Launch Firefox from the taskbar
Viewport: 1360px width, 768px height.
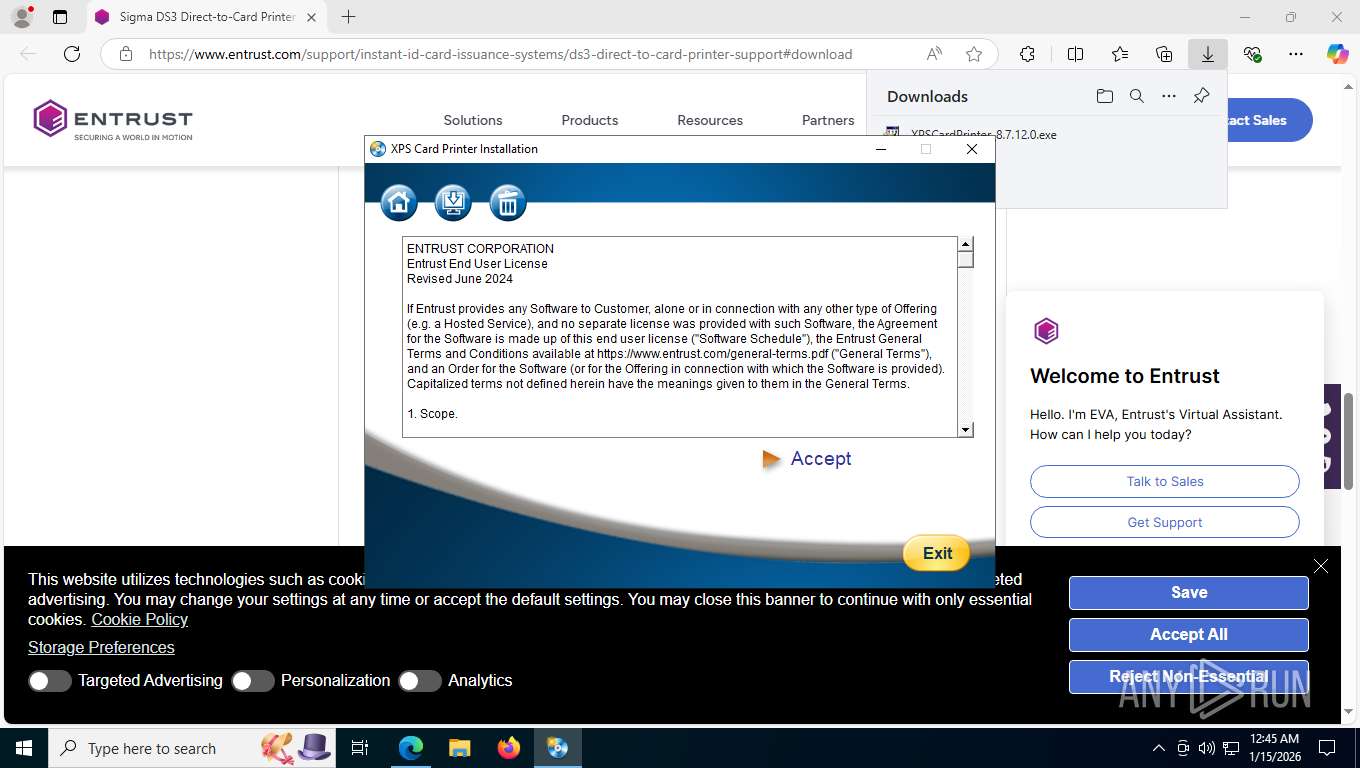(509, 748)
